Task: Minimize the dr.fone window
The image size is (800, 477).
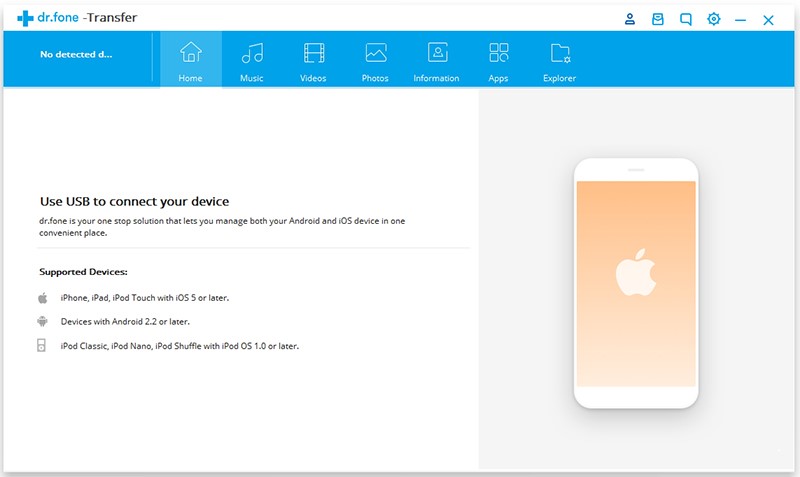Action: click(x=740, y=20)
